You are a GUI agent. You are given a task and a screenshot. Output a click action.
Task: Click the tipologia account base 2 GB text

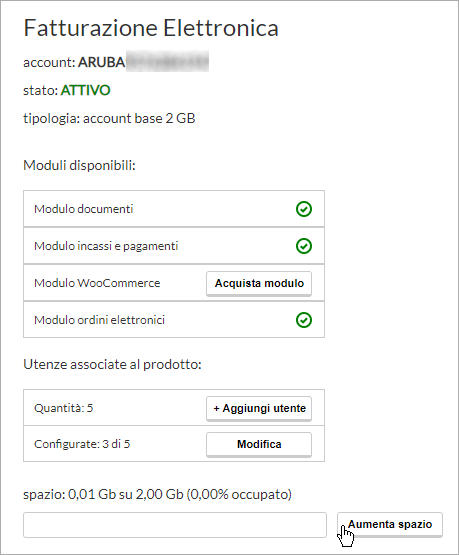109,118
